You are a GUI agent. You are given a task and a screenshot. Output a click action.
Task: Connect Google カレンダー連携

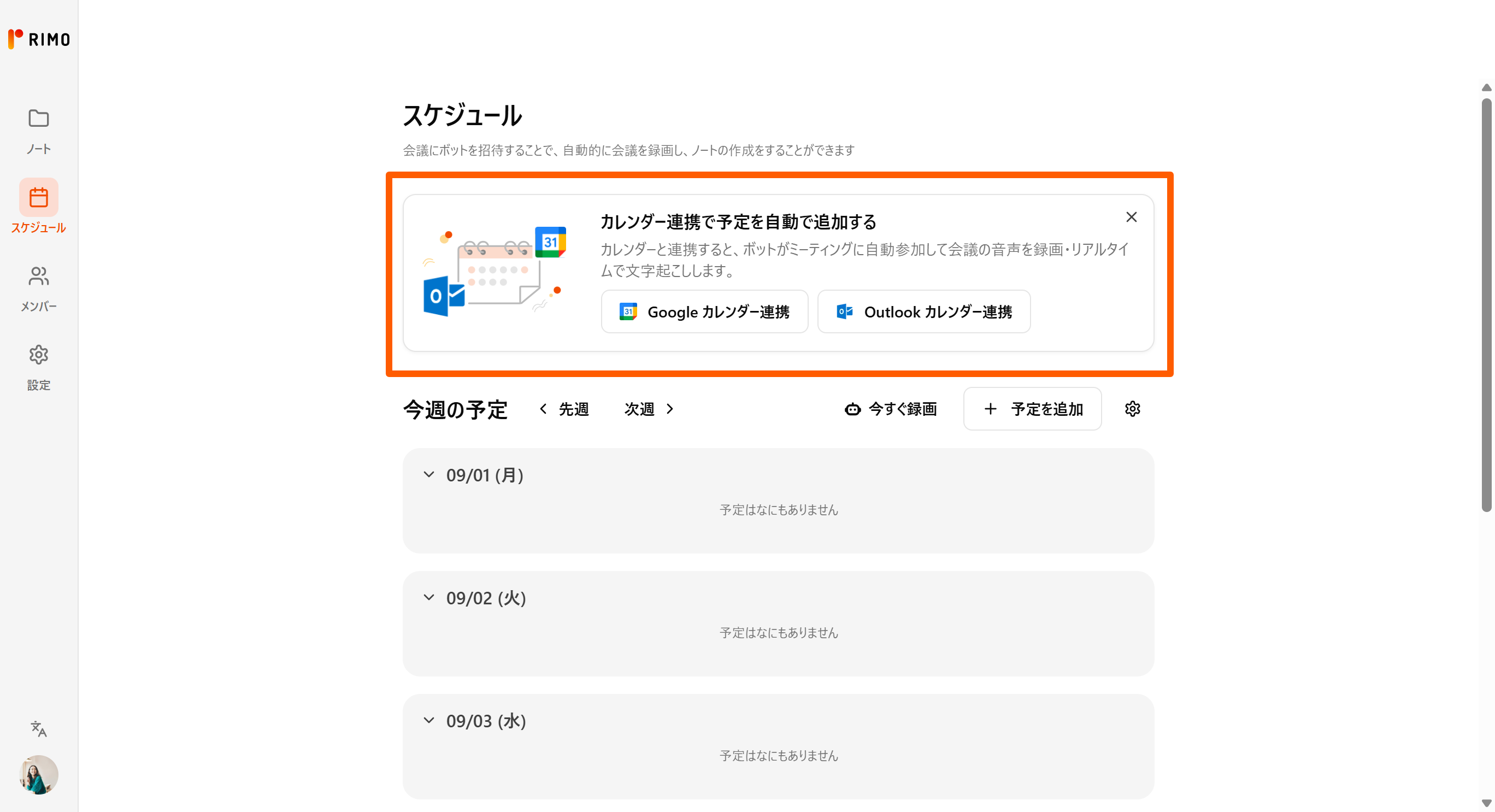(x=704, y=311)
